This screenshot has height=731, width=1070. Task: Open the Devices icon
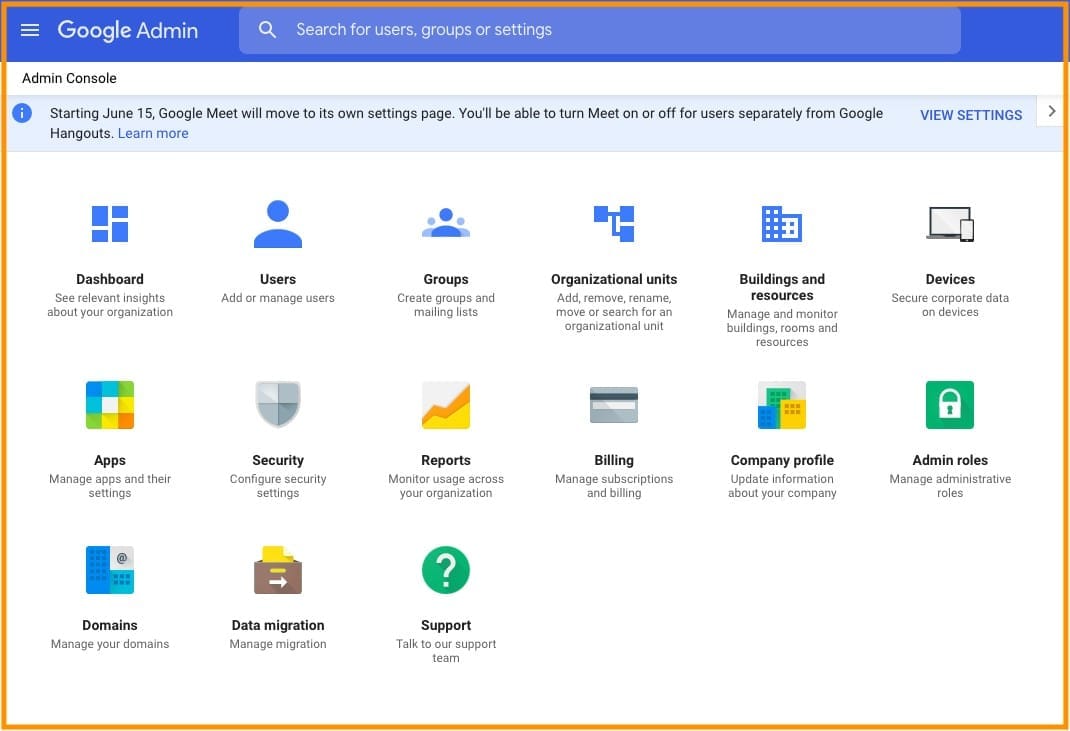click(x=950, y=224)
